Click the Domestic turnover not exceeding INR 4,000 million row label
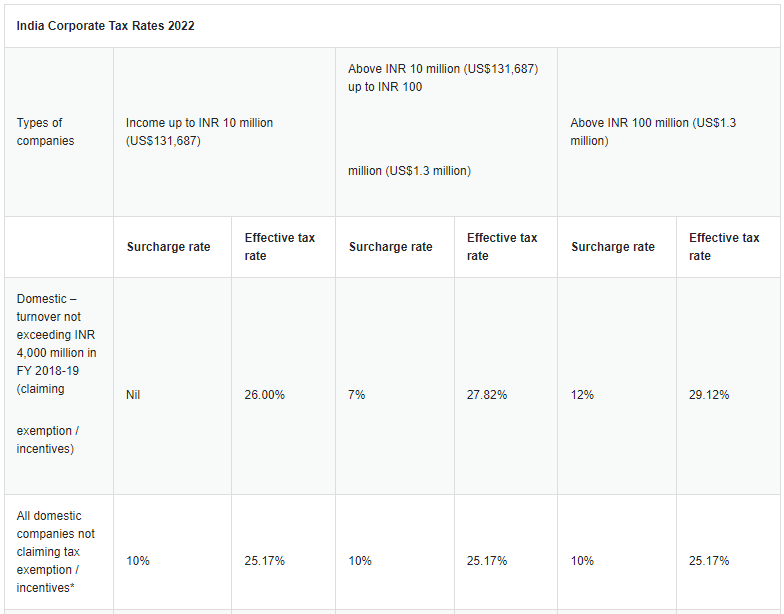The height and width of the screenshot is (614, 784). (x=56, y=374)
